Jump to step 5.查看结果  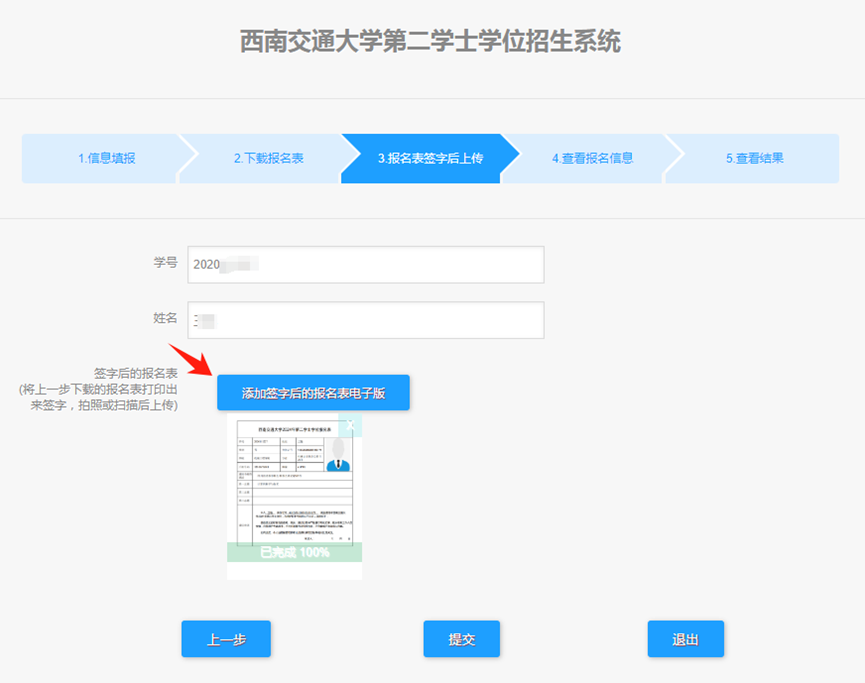[x=754, y=158]
